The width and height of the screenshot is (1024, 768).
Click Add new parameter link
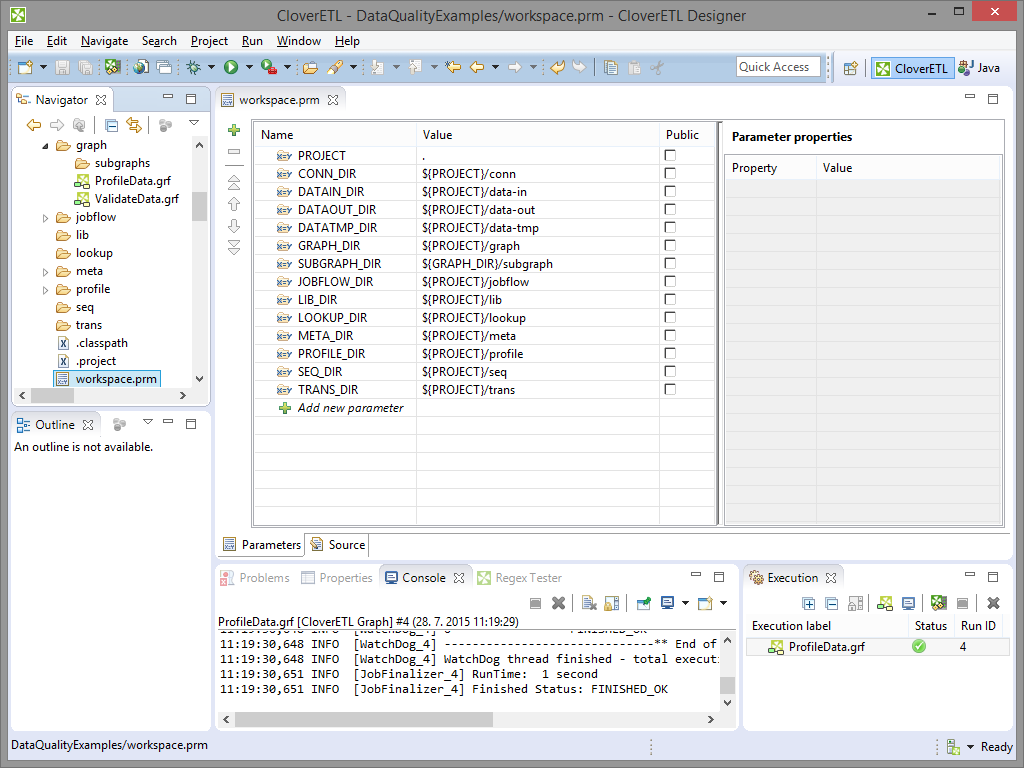point(350,408)
